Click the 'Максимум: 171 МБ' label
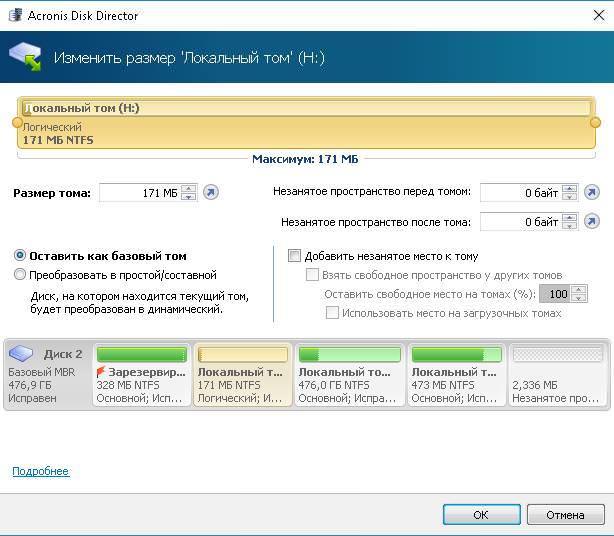 [305, 159]
